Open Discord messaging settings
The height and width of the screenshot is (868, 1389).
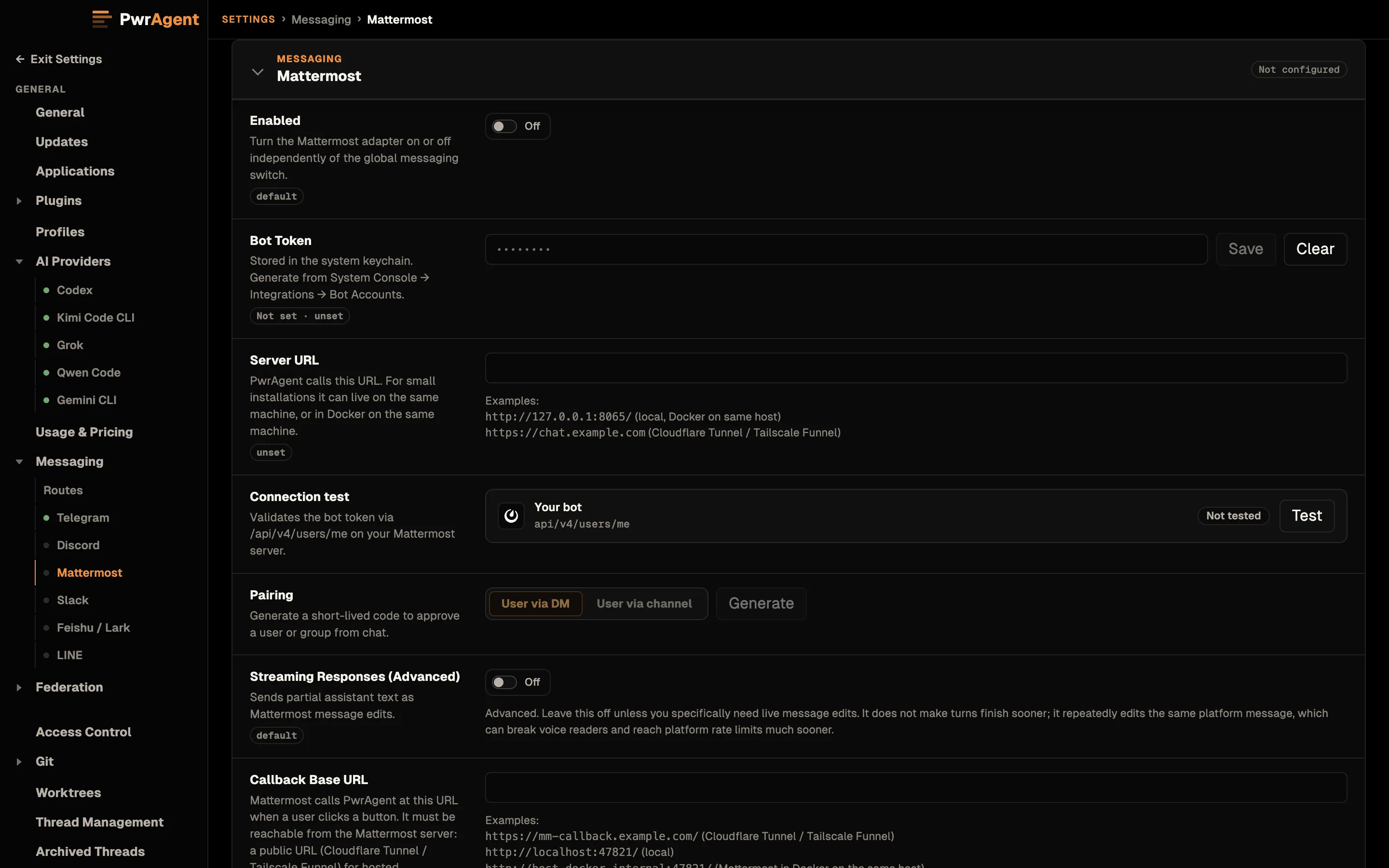coord(78,545)
